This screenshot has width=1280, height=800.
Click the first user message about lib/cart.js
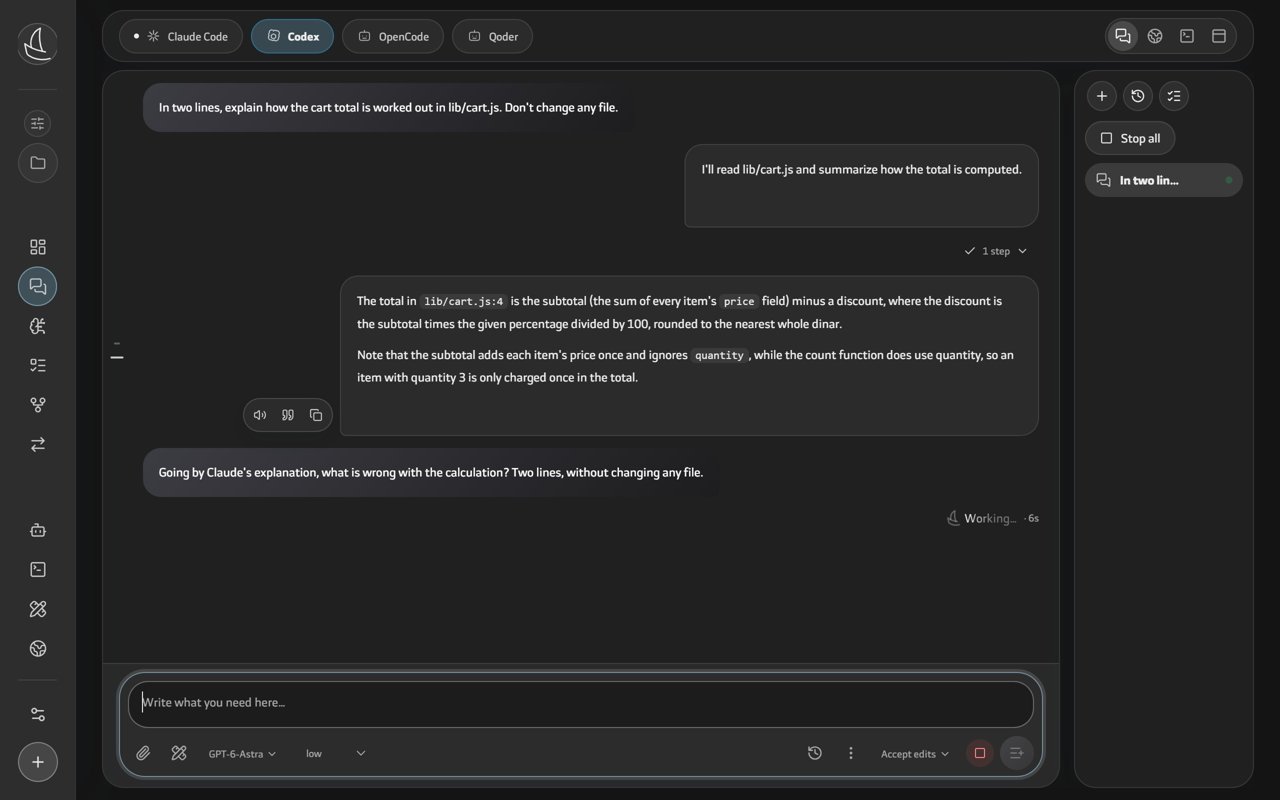pos(389,107)
